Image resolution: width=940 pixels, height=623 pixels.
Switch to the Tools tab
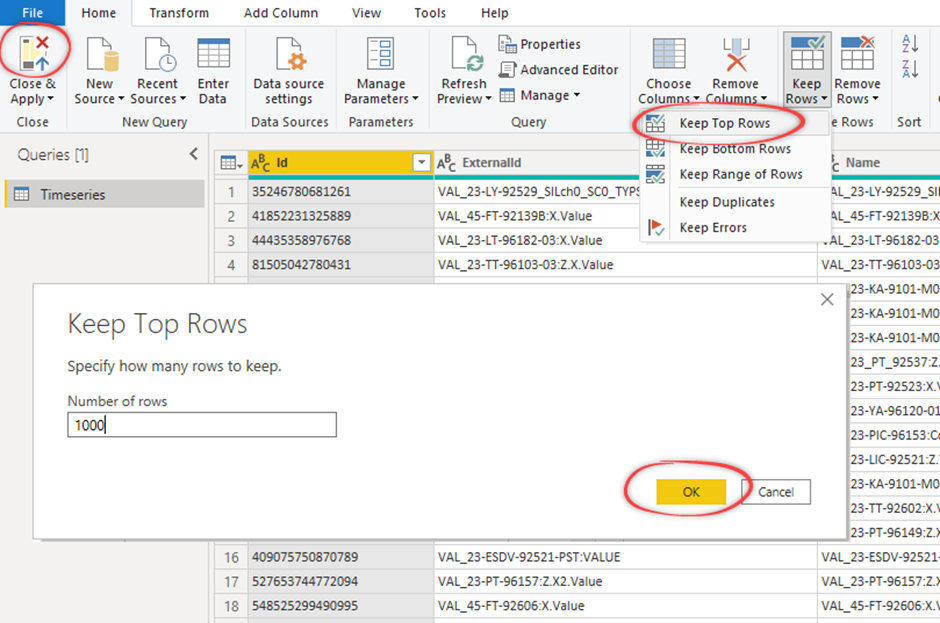[430, 13]
